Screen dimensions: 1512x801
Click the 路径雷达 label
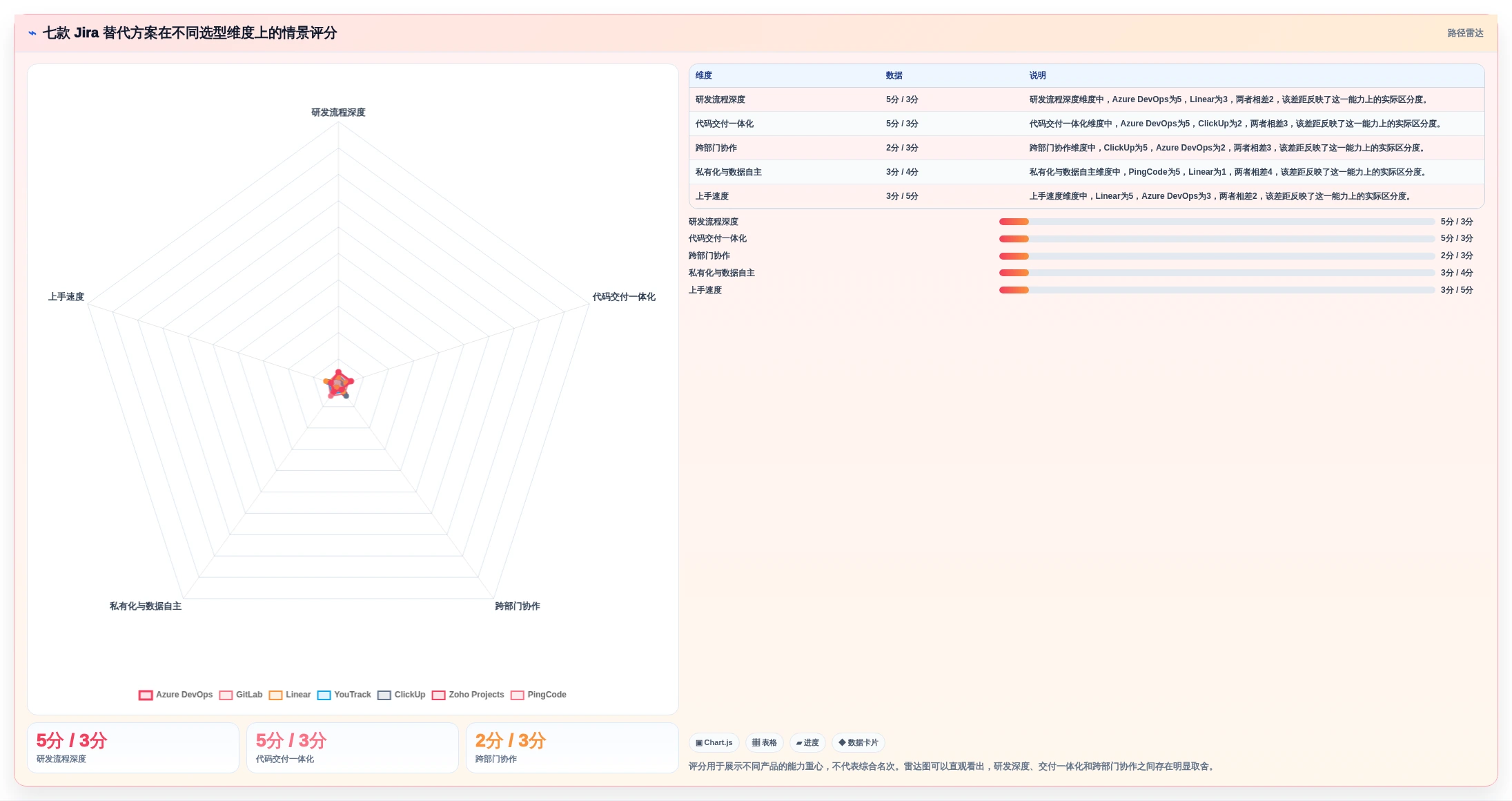[x=1465, y=33]
